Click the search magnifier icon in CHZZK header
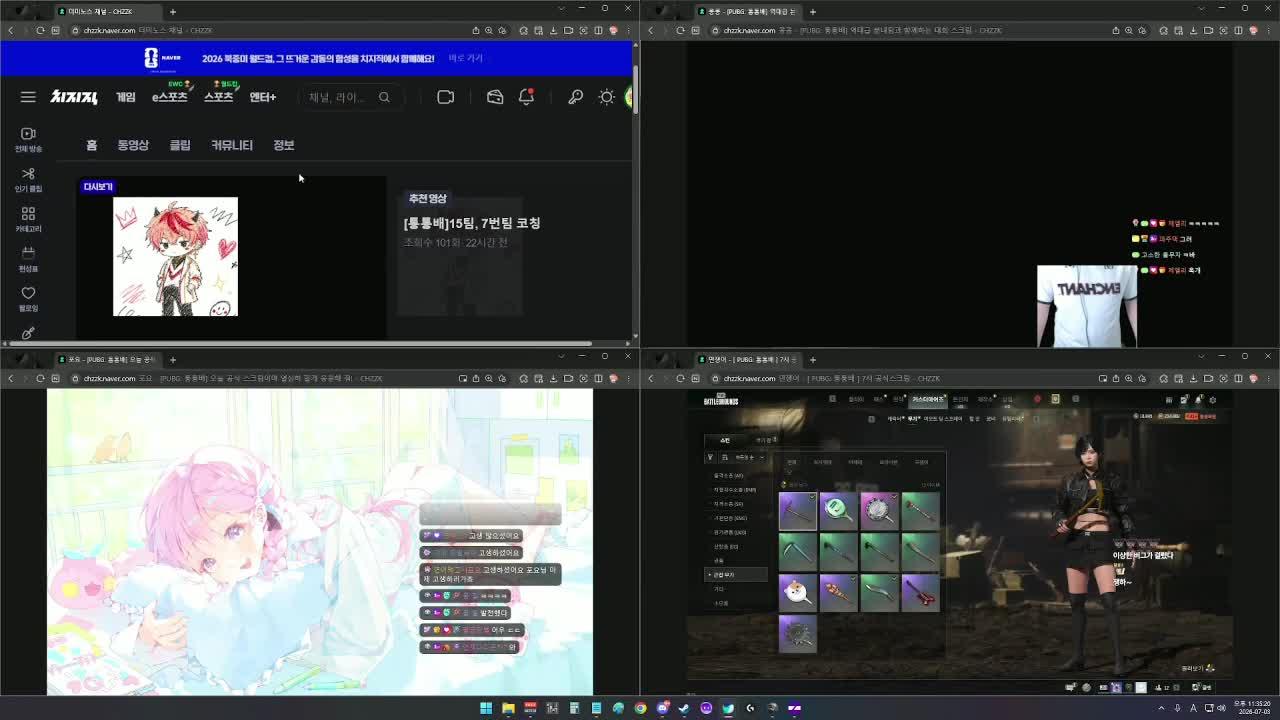The image size is (1280, 720). pos(384,97)
